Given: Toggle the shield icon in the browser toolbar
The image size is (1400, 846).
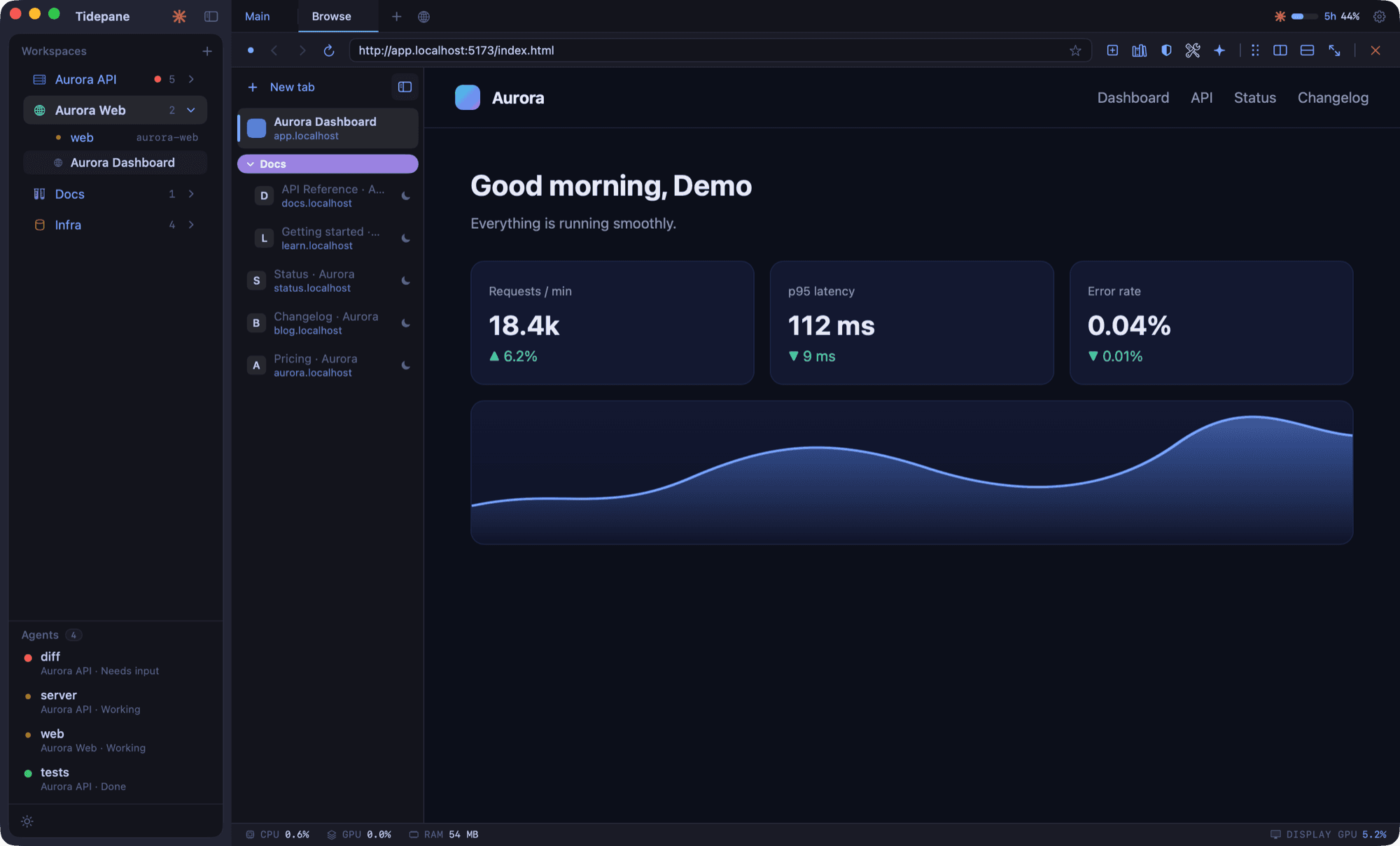Looking at the screenshot, I should tap(1166, 50).
